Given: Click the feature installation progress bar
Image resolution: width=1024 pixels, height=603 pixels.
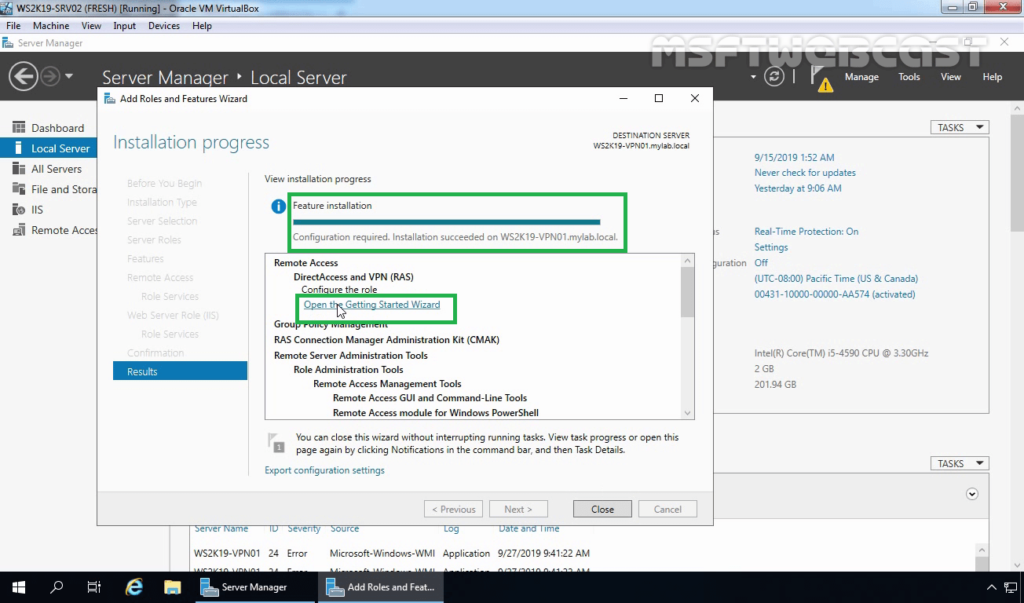Looking at the screenshot, I should 446,222.
